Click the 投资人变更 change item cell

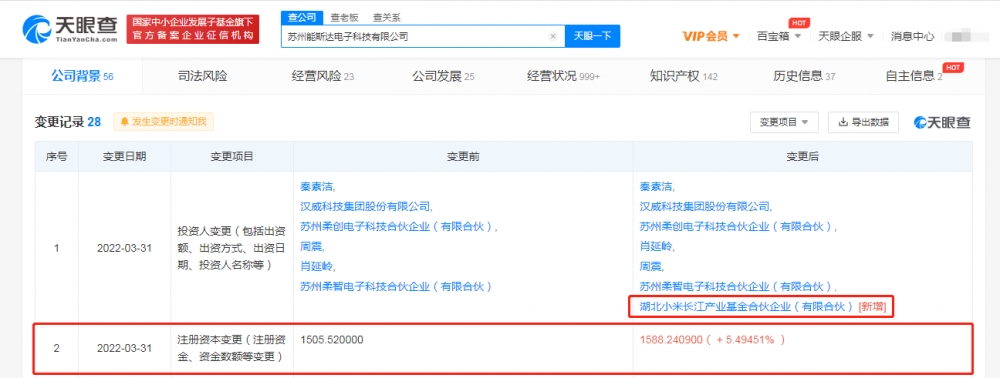coord(232,247)
